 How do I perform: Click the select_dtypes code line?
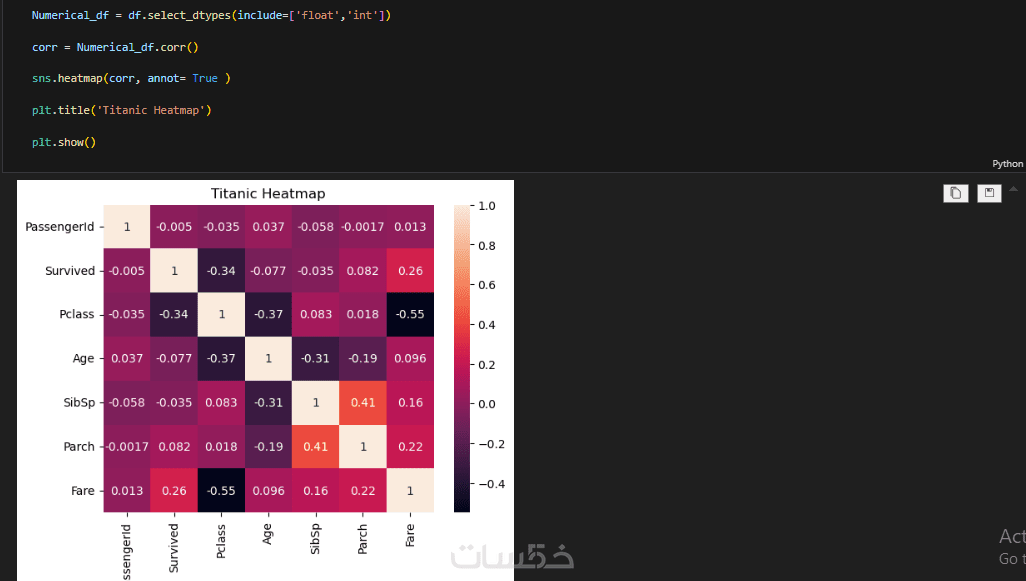211,16
